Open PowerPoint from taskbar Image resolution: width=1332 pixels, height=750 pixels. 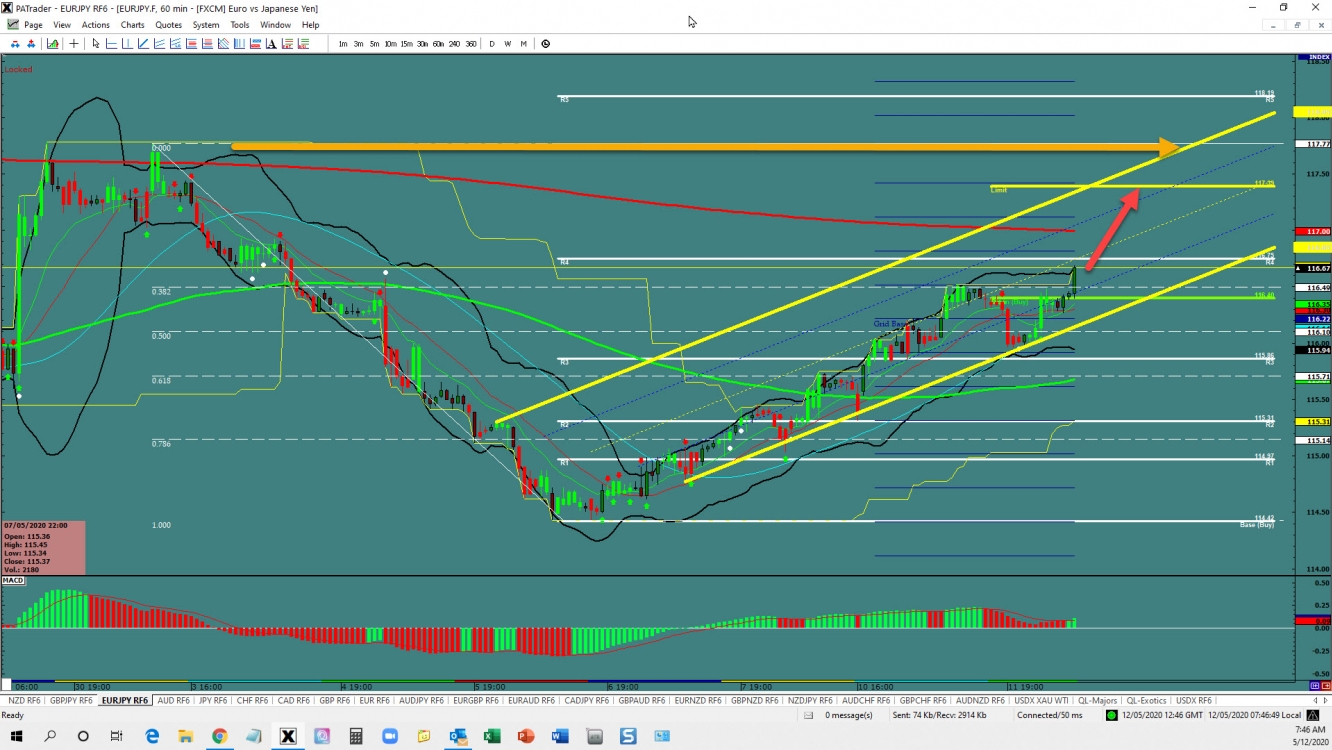click(526, 736)
